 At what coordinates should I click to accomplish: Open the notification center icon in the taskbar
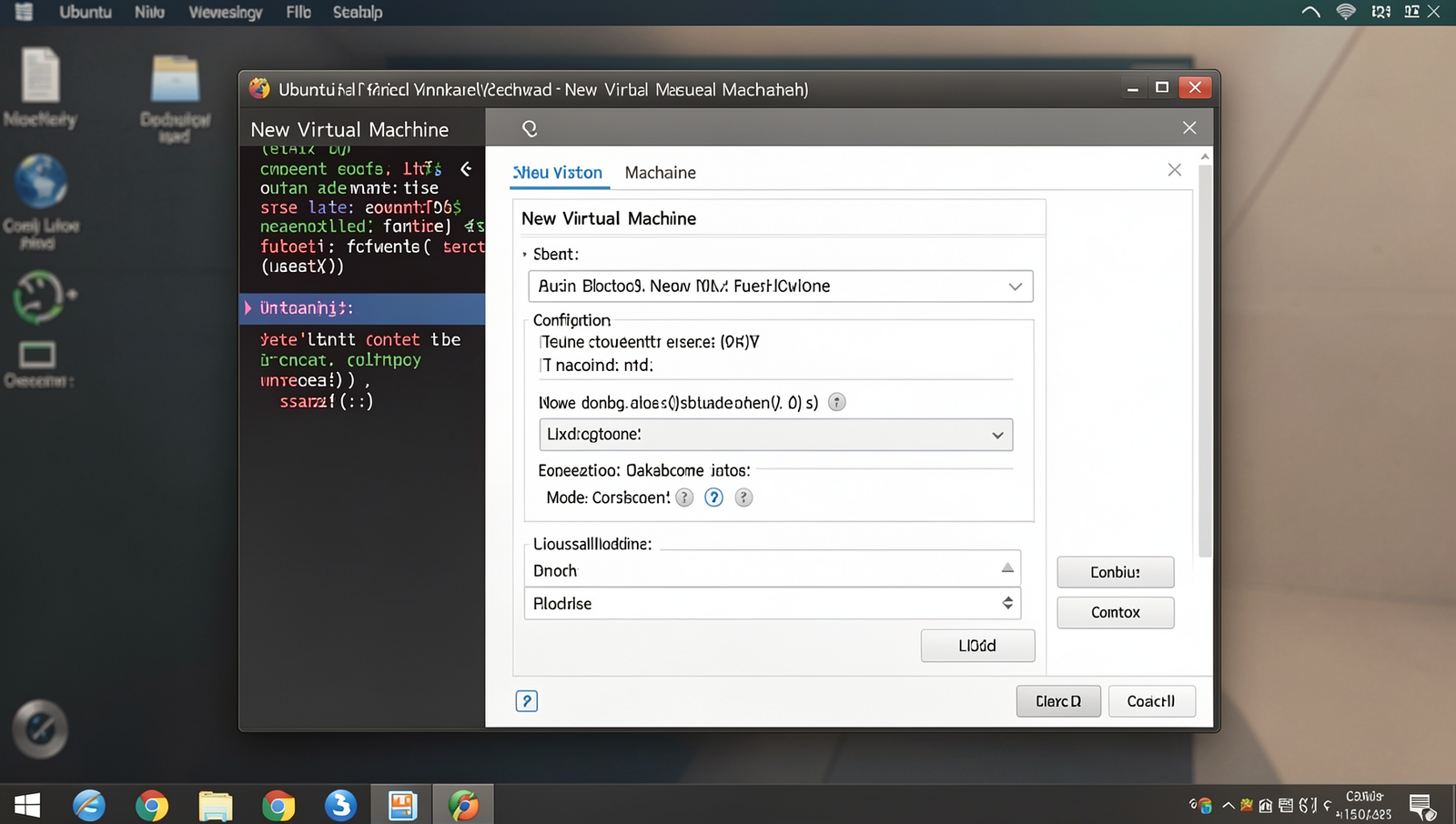coord(1421,806)
